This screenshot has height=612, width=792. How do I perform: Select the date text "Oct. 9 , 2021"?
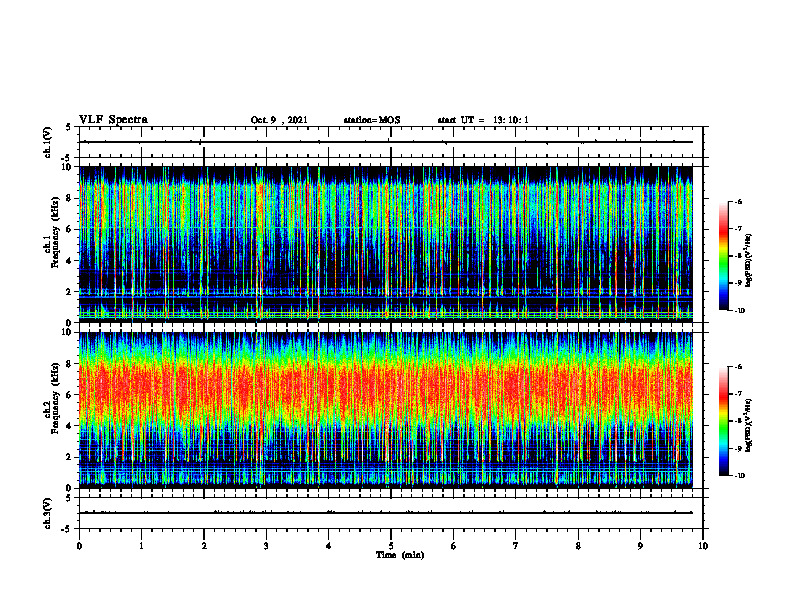279,120
